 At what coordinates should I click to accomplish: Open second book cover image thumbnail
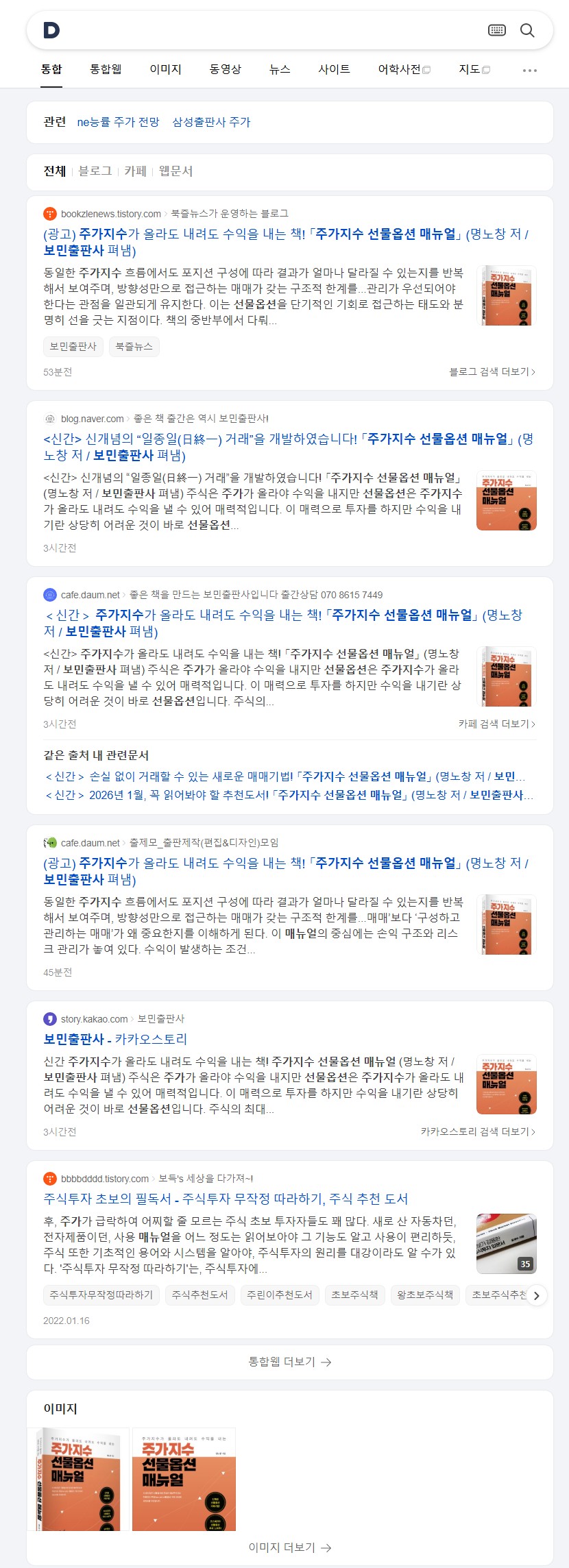pyautogui.click(x=184, y=1480)
